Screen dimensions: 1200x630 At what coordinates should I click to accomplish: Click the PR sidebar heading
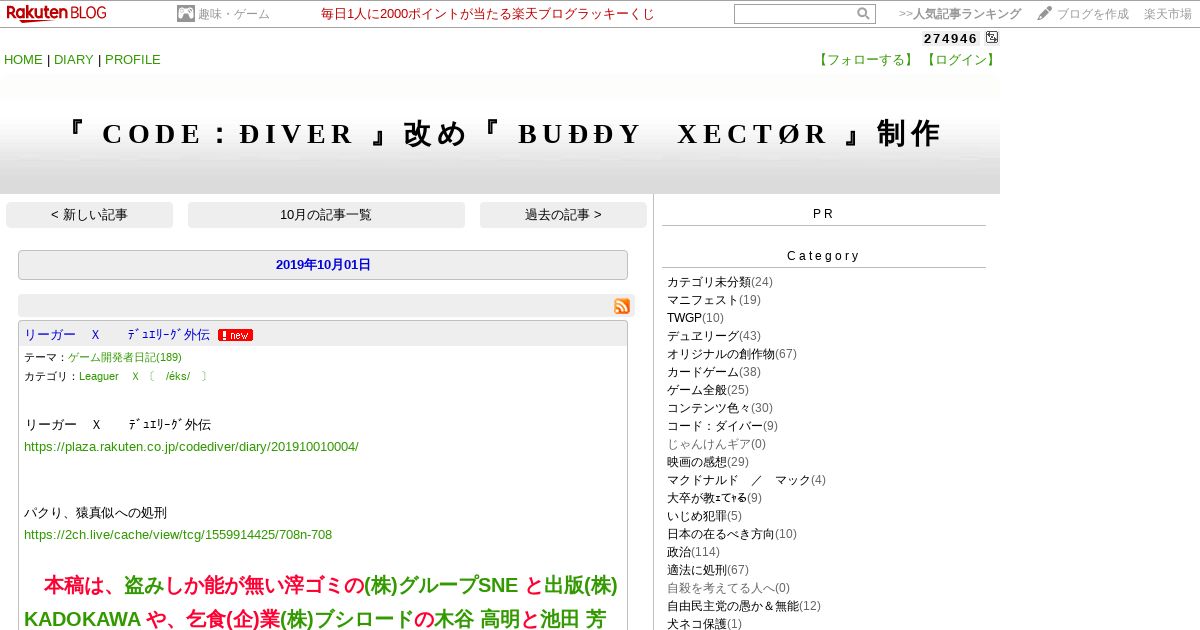824,214
